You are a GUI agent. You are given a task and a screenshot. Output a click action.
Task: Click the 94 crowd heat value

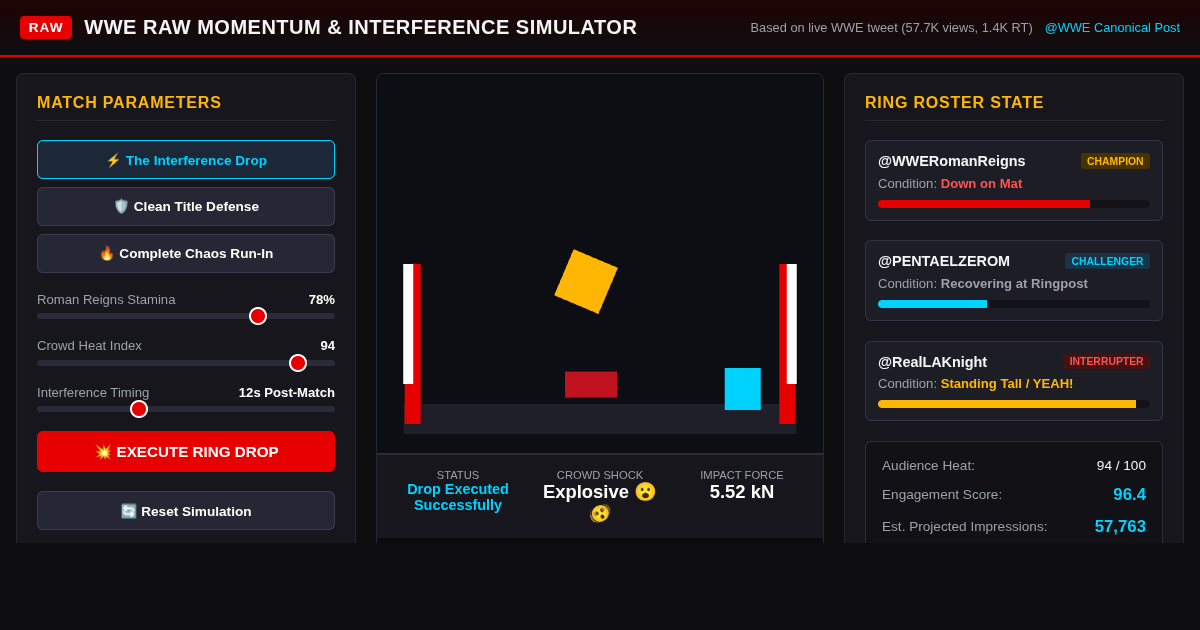tap(328, 346)
